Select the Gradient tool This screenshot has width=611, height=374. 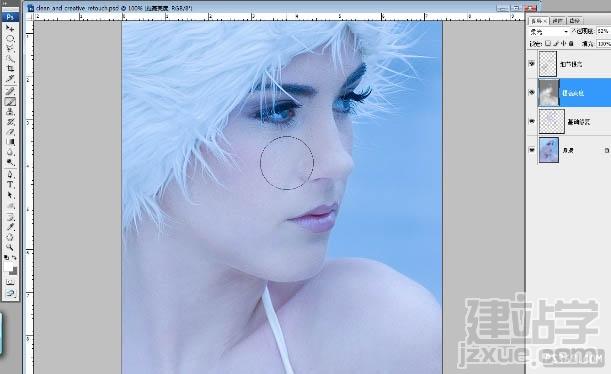tap(10, 142)
